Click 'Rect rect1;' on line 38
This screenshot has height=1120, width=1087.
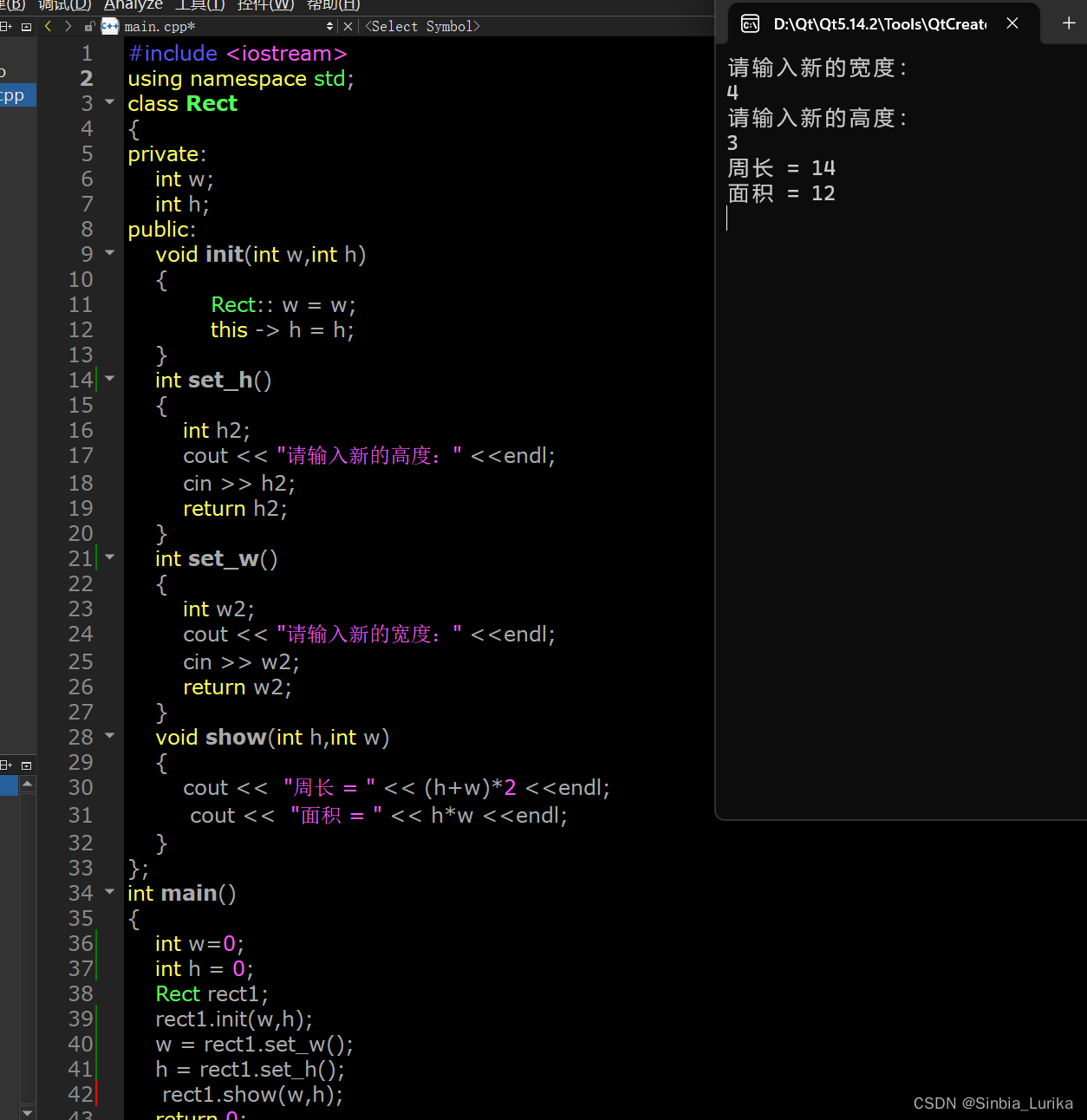click(212, 994)
